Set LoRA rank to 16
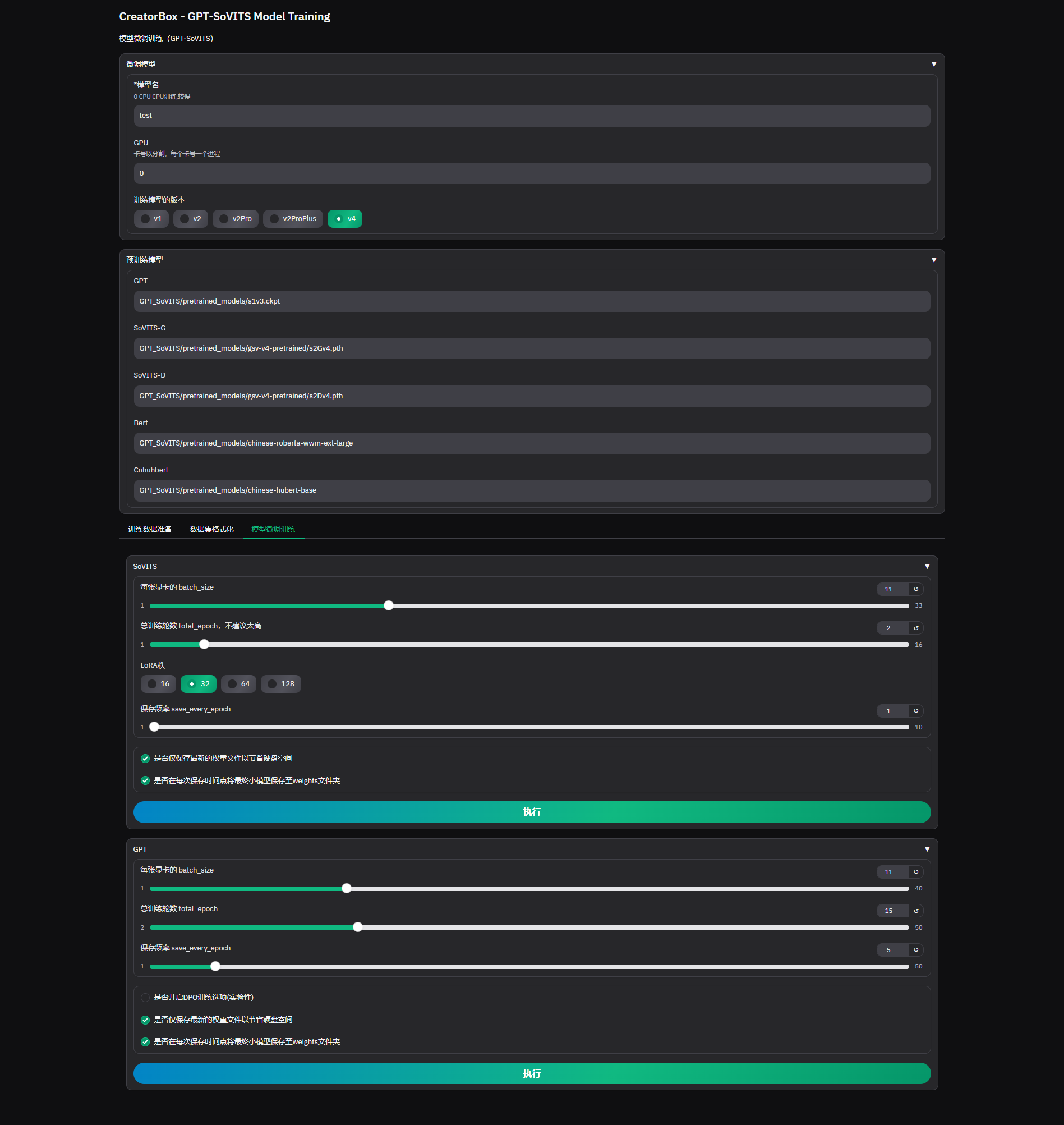 (158, 683)
